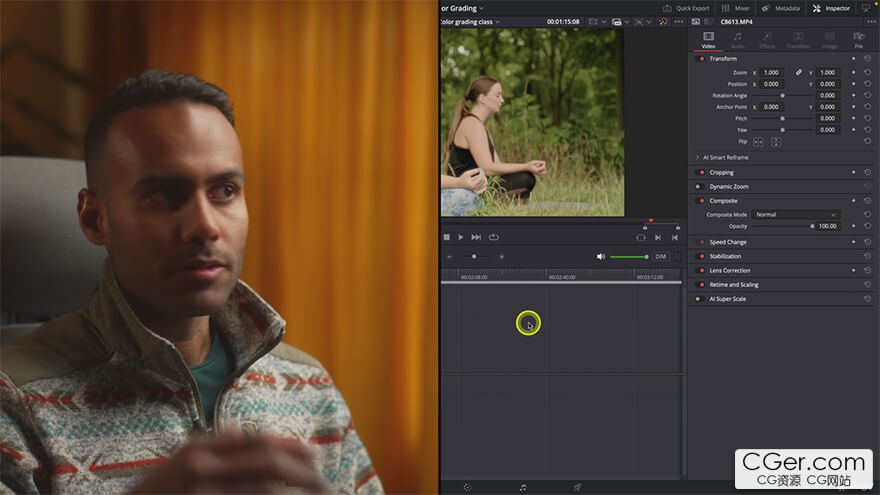Viewport: 880px width, 495px height.
Task: Add keyframe for Zoom
Action: 854,72
